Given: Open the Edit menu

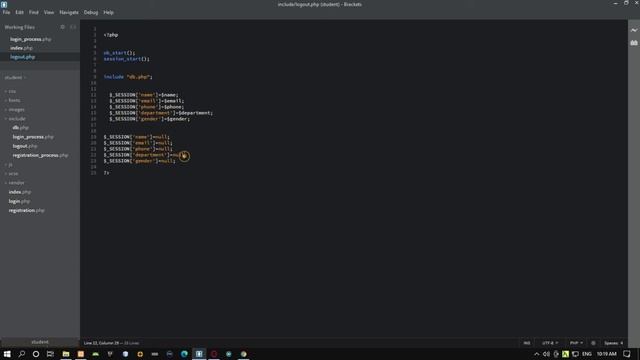Looking at the screenshot, I should (20, 12).
